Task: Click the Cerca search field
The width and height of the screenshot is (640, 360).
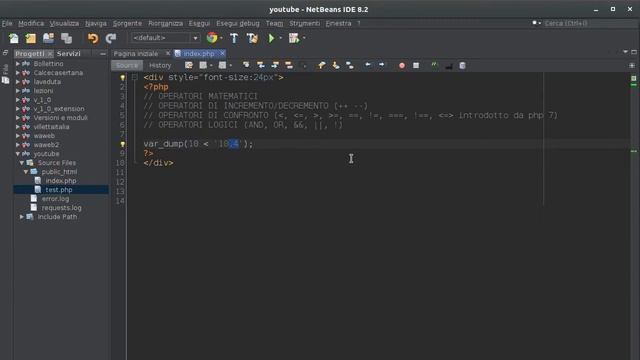Action: pyautogui.click(x=590, y=23)
